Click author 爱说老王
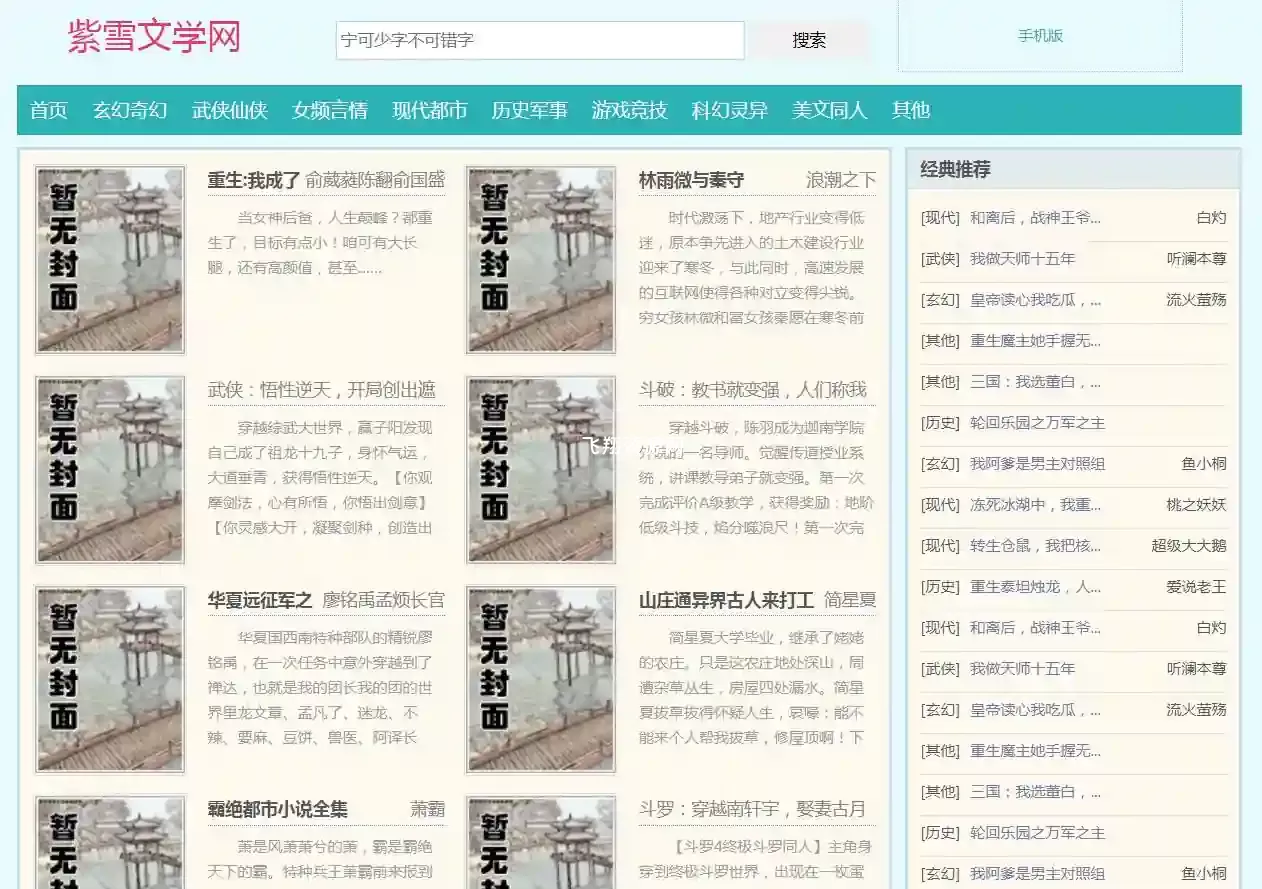Viewport: 1262px width, 889px height. click(1196, 587)
